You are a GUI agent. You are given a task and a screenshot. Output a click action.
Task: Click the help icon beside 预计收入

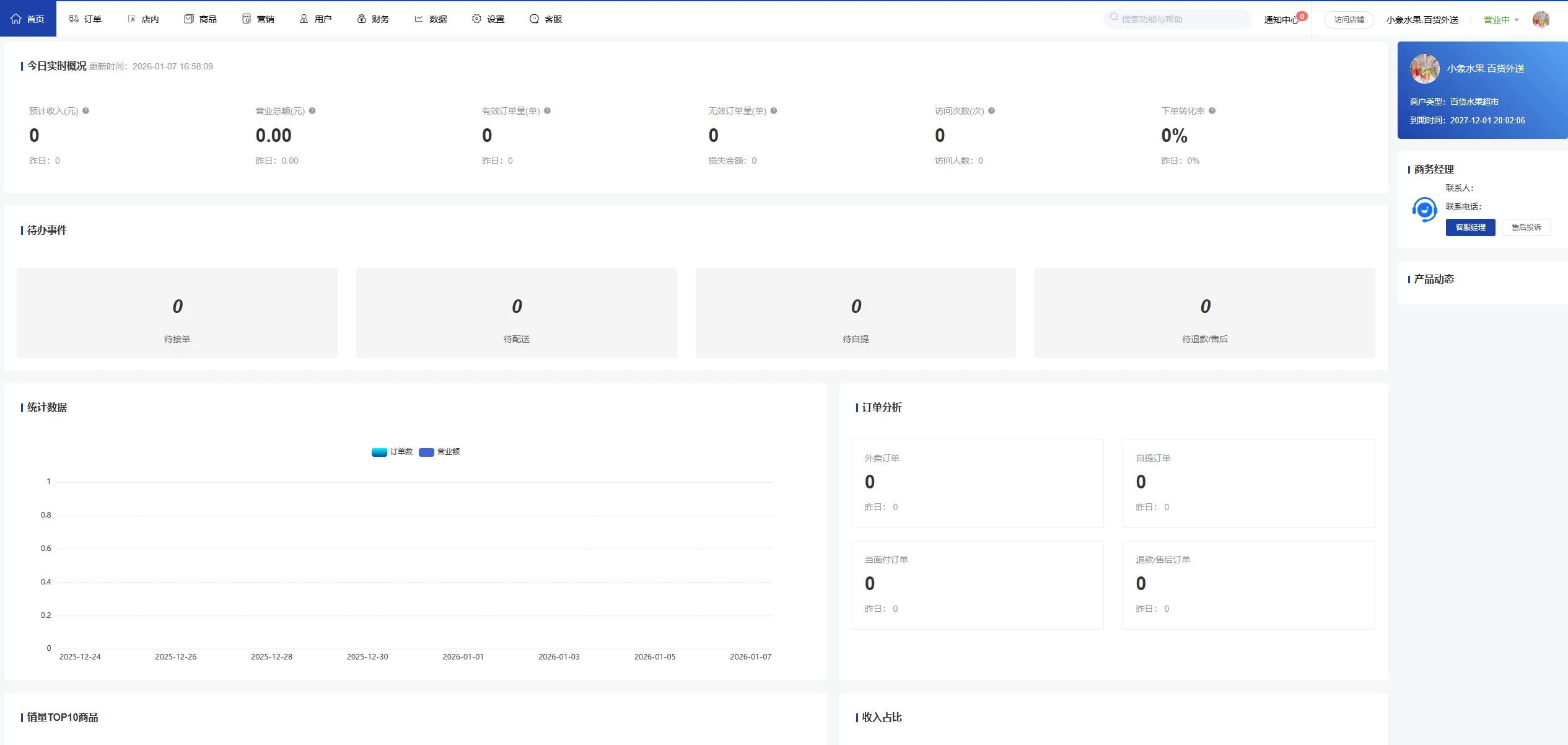click(86, 111)
